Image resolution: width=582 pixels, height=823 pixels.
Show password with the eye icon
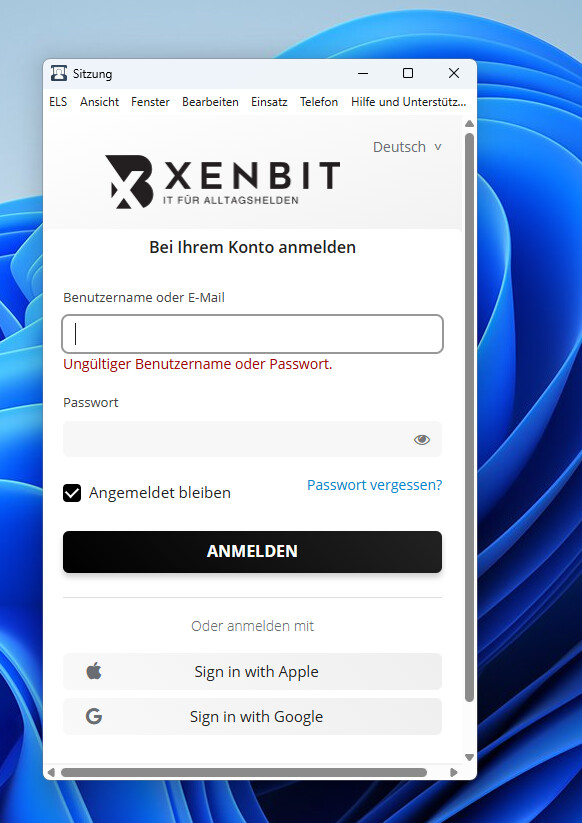[421, 439]
